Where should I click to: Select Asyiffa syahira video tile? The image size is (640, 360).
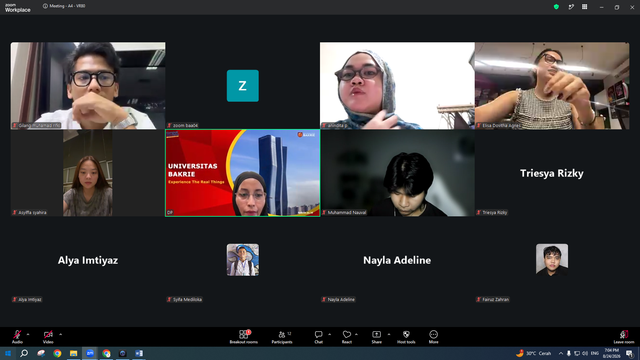click(88, 173)
